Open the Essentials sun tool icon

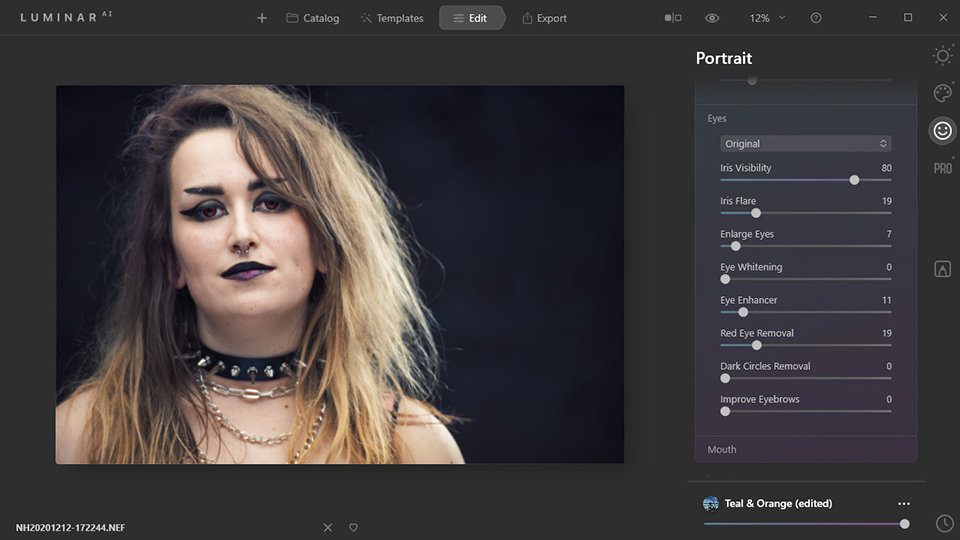point(943,56)
